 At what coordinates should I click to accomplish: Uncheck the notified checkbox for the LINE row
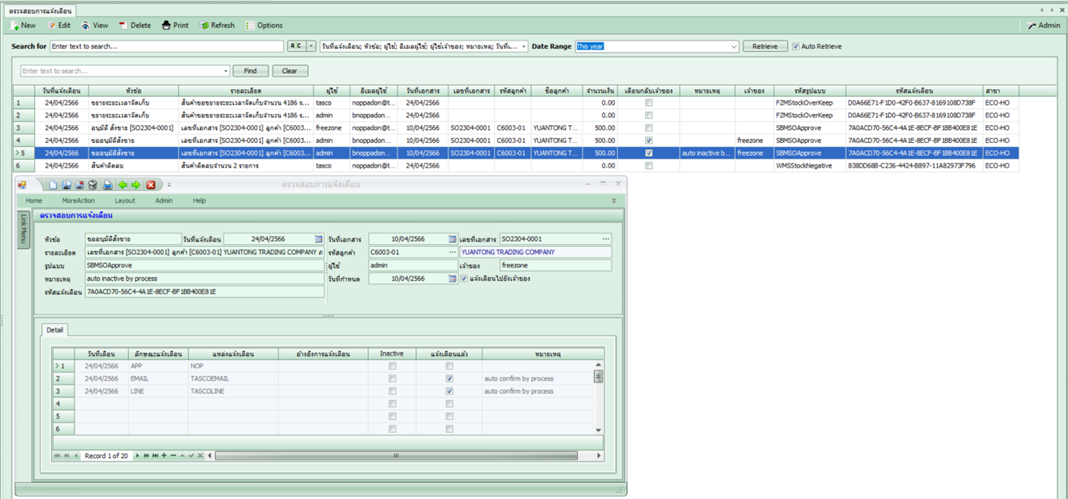(449, 391)
